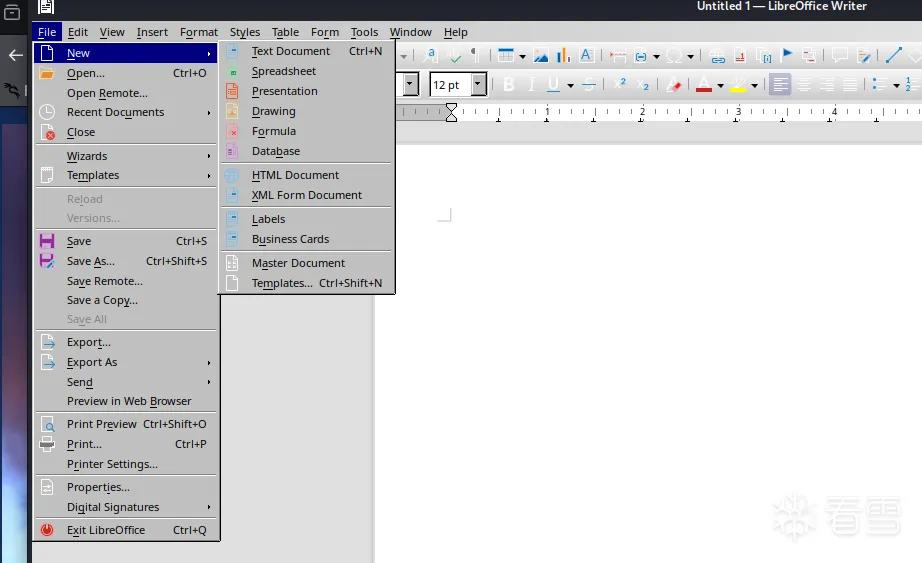The width and height of the screenshot is (922, 563).
Task: Click the Clear Direct Formatting icon
Action: [x=674, y=85]
